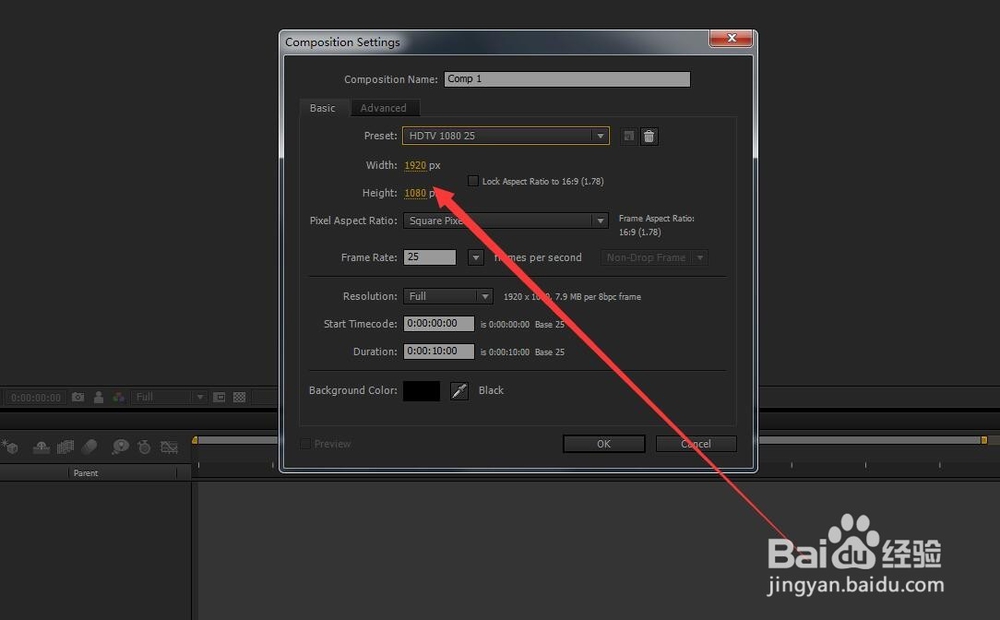This screenshot has height=620, width=1000.
Task: Toggle Lock Aspect Ratio to 16:9 checkbox
Action: [473, 181]
